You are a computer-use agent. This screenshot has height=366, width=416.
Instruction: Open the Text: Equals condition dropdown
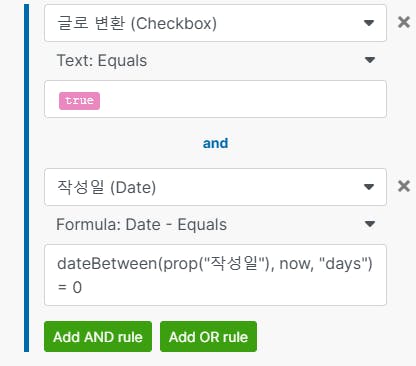(215, 60)
